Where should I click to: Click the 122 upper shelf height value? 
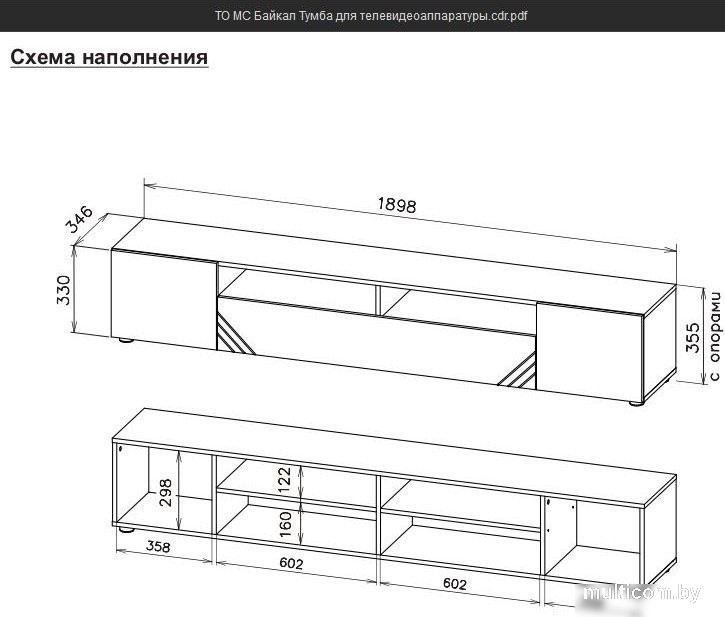point(284,481)
